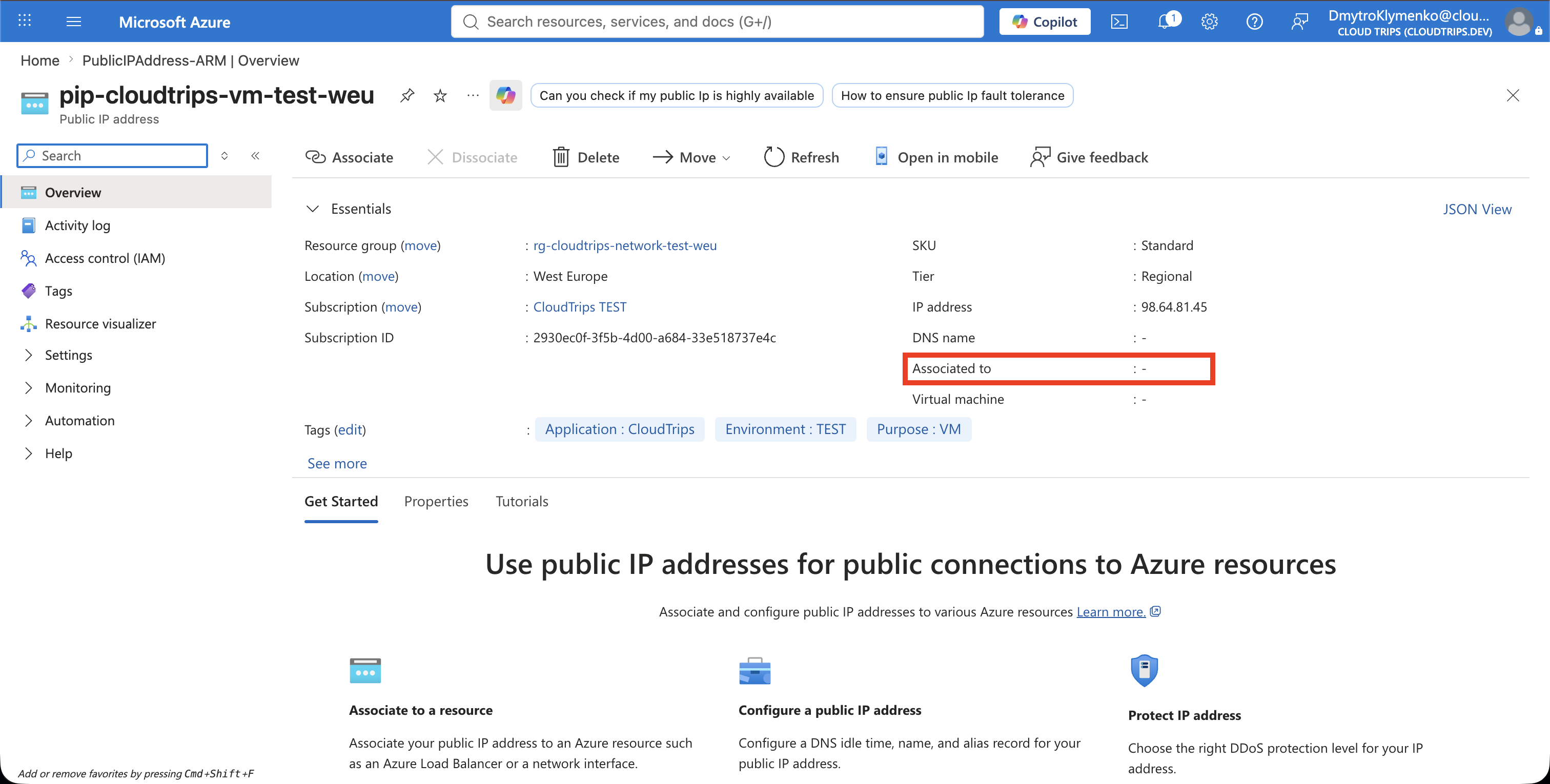Click the Copilot icon beside title
Image resolution: width=1550 pixels, height=784 pixels.
point(505,95)
